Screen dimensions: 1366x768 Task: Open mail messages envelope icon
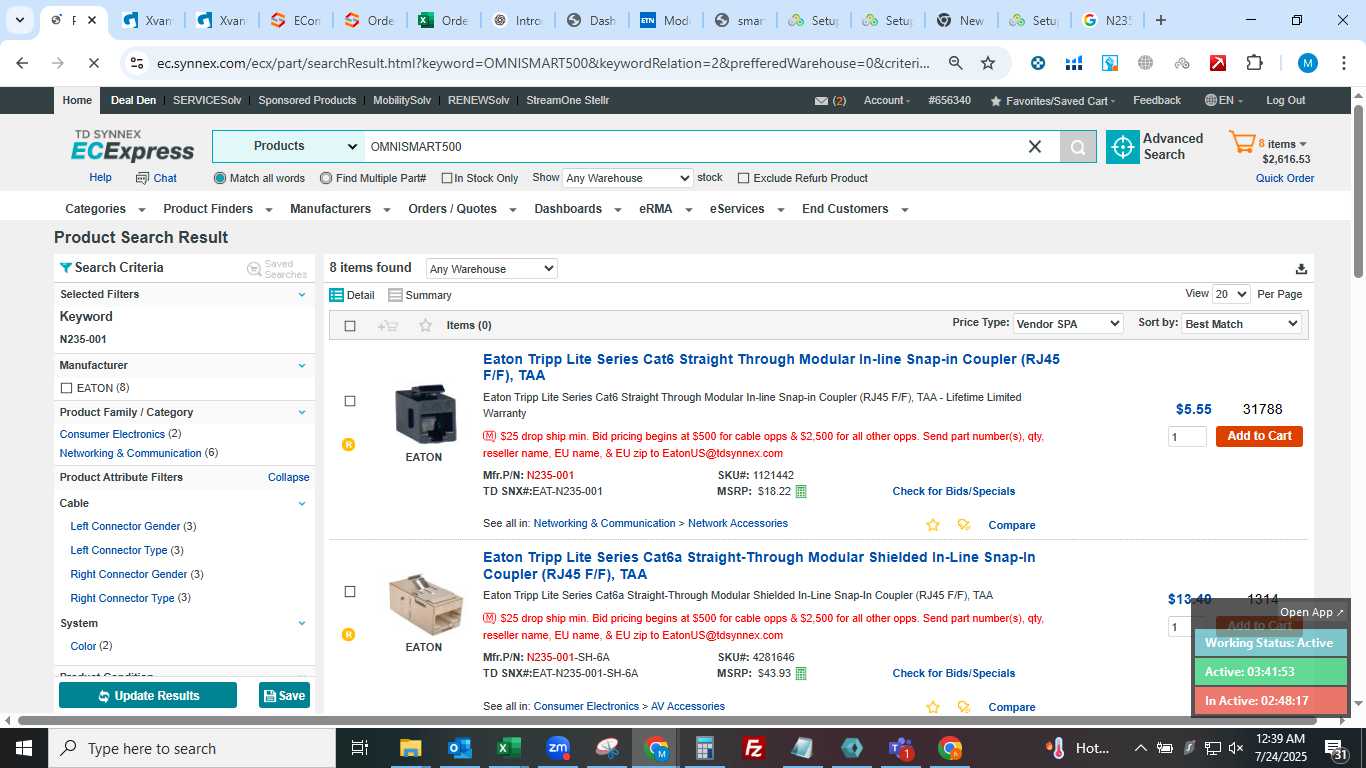point(821,101)
